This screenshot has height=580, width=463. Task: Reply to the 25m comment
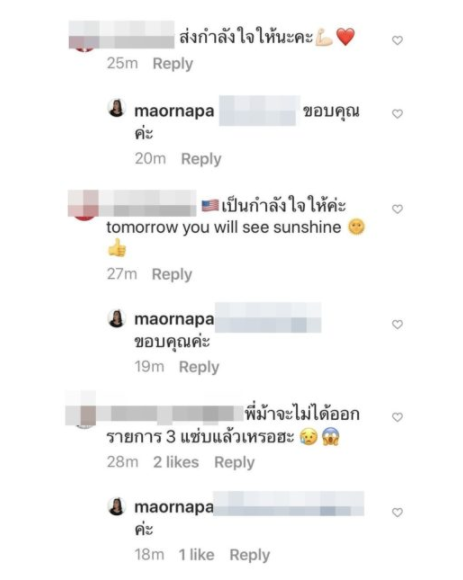(x=173, y=64)
